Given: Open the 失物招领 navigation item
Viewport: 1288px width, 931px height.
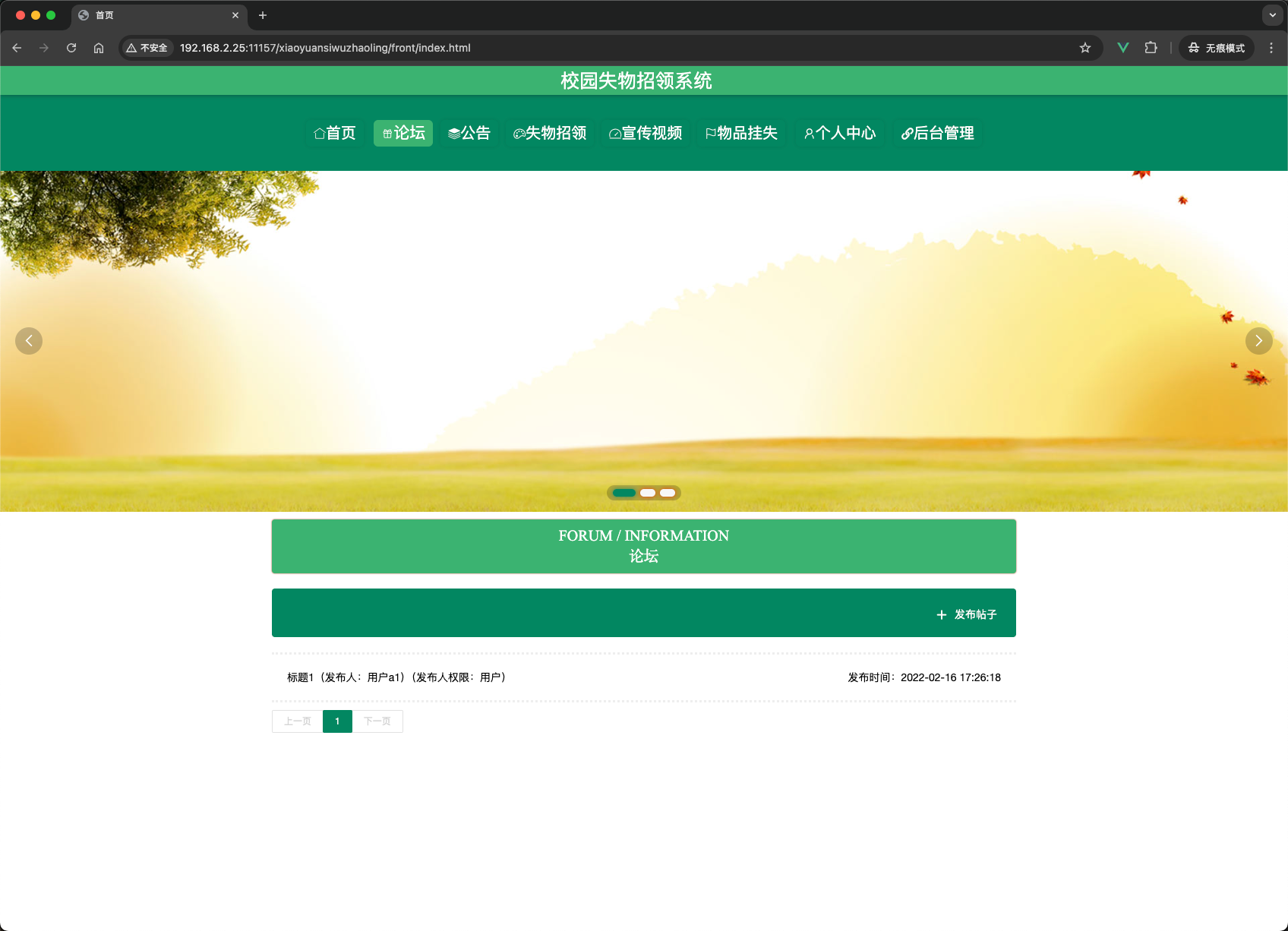Looking at the screenshot, I should (550, 133).
